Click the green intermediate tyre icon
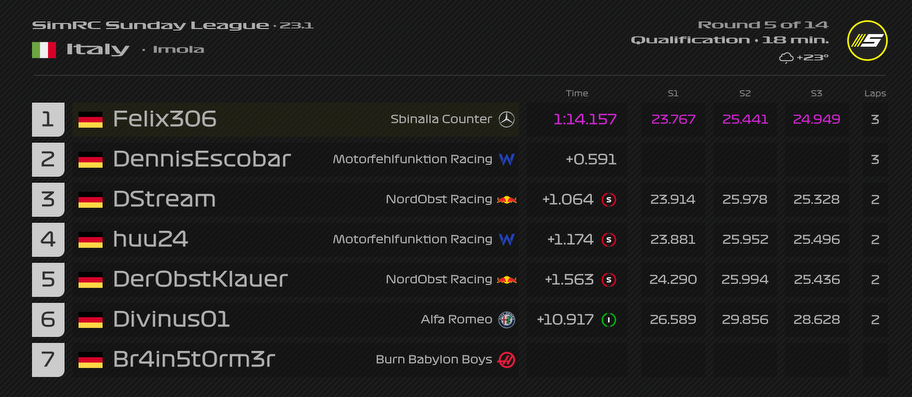The height and width of the screenshot is (397, 912). [x=608, y=320]
